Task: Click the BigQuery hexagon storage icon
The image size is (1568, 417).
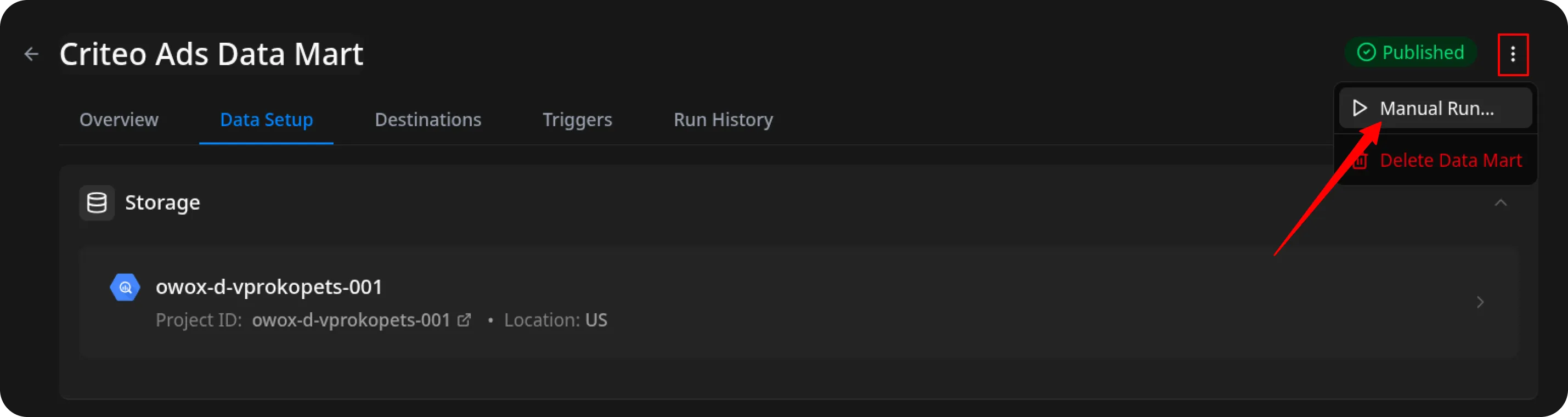Action: [125, 288]
